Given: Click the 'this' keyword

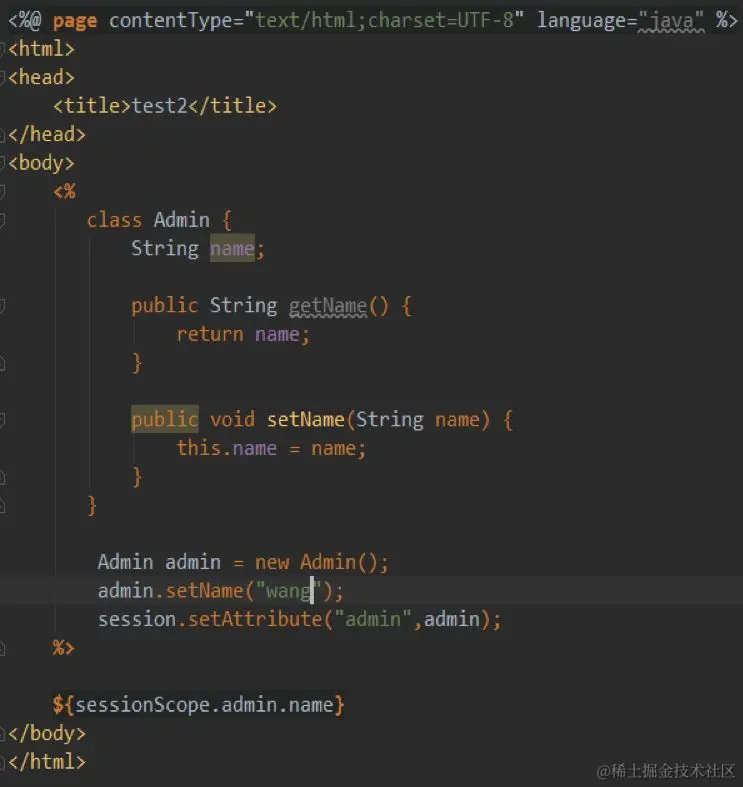Looking at the screenshot, I should pos(198,448).
